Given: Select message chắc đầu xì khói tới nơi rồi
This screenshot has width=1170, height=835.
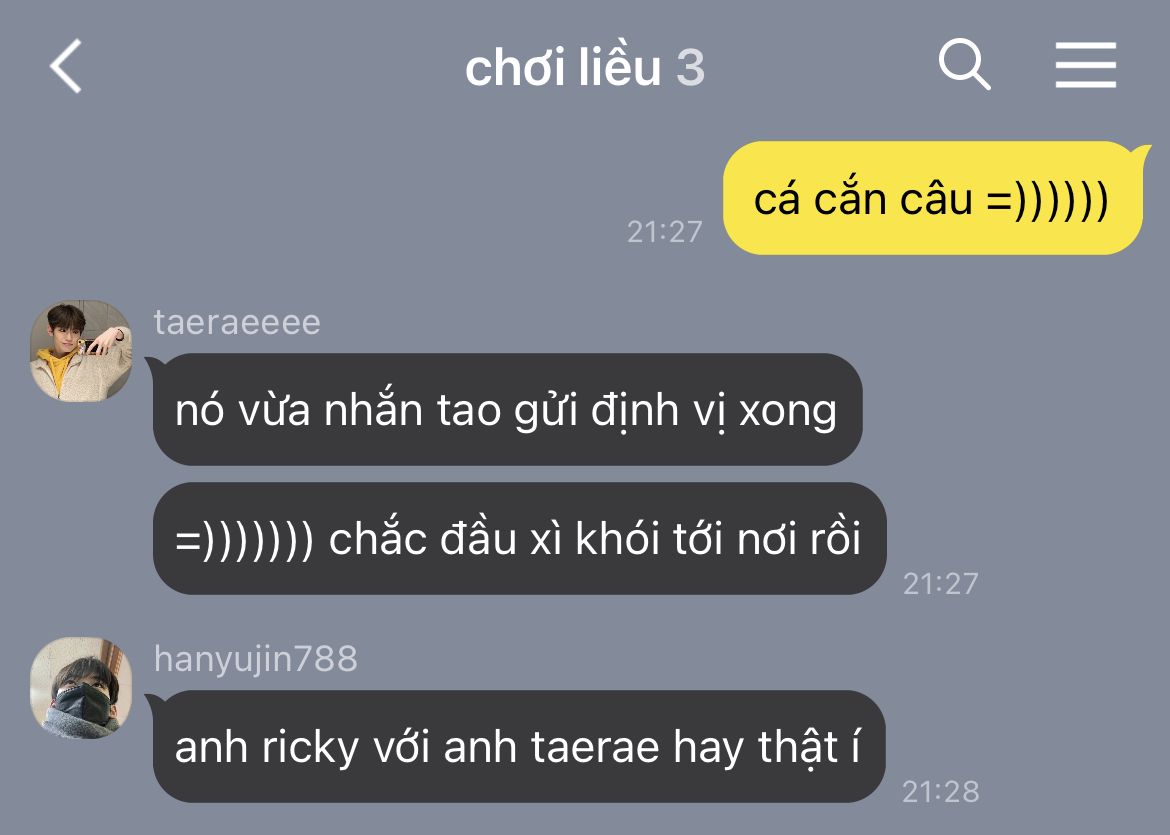Looking at the screenshot, I should coord(519,538).
